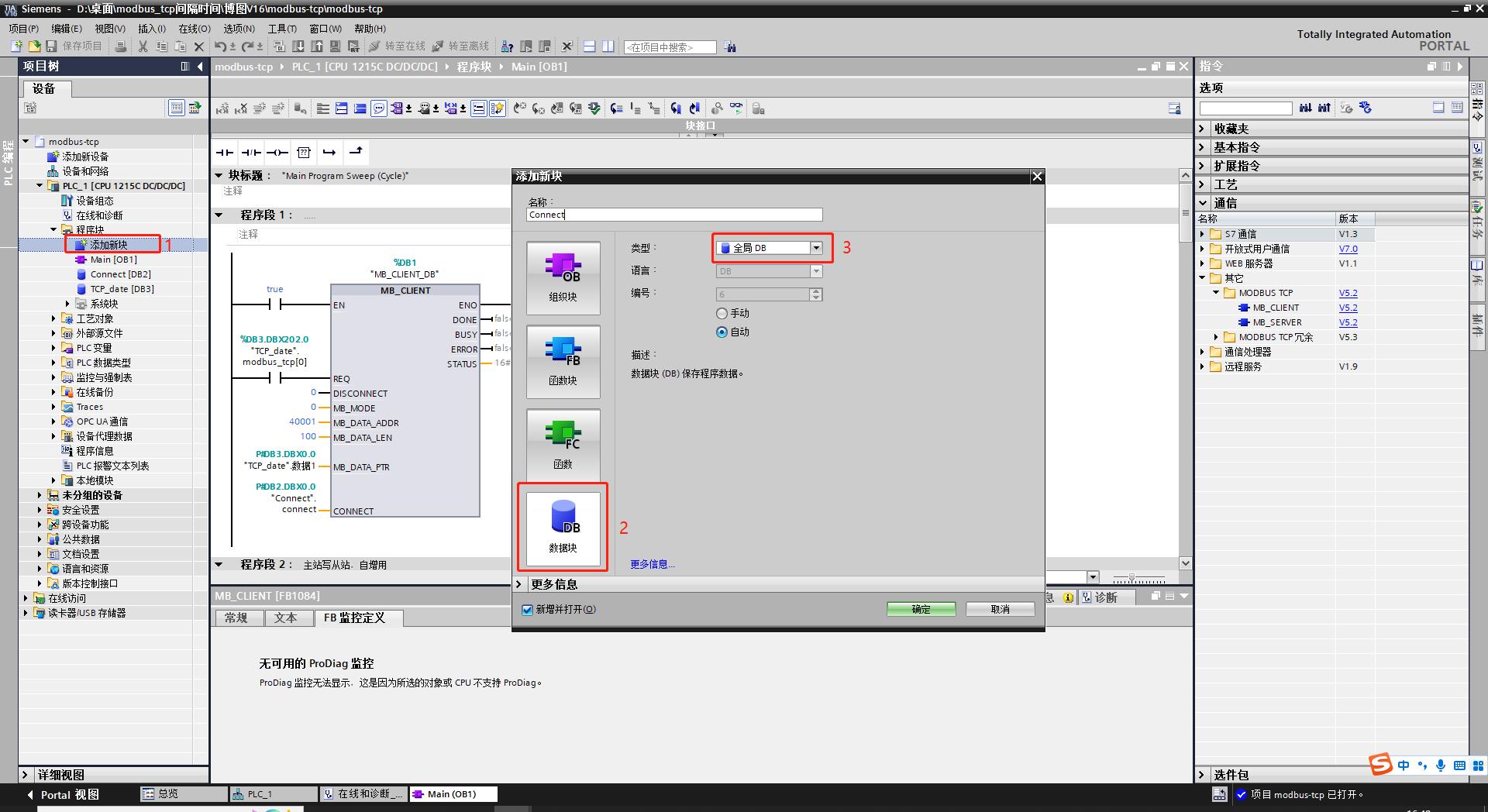This screenshot has height=812, width=1488.
Task: Click the 确定 button
Action: pos(921,610)
